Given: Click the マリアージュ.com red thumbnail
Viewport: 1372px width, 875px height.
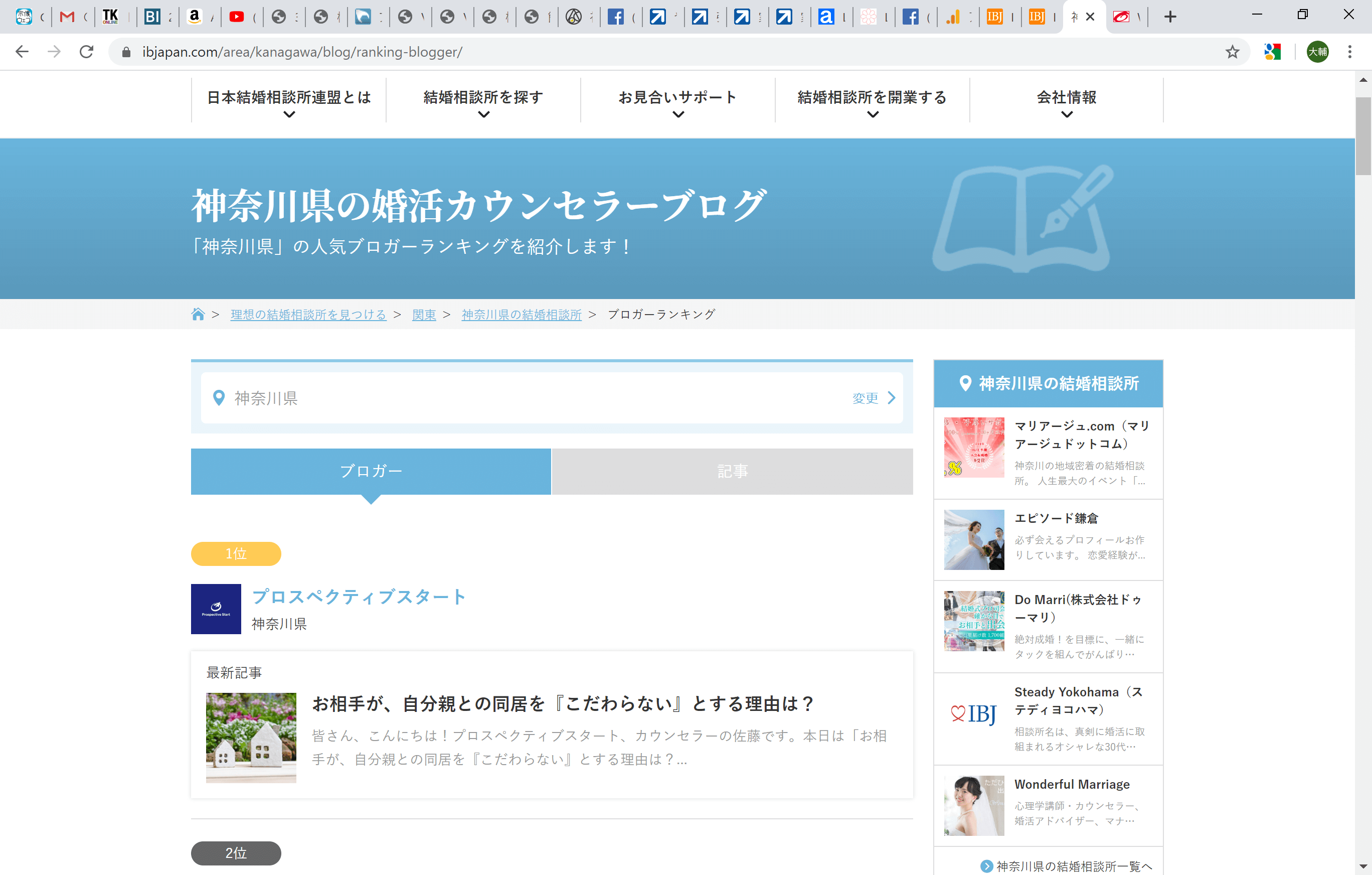Looking at the screenshot, I should pos(974,448).
